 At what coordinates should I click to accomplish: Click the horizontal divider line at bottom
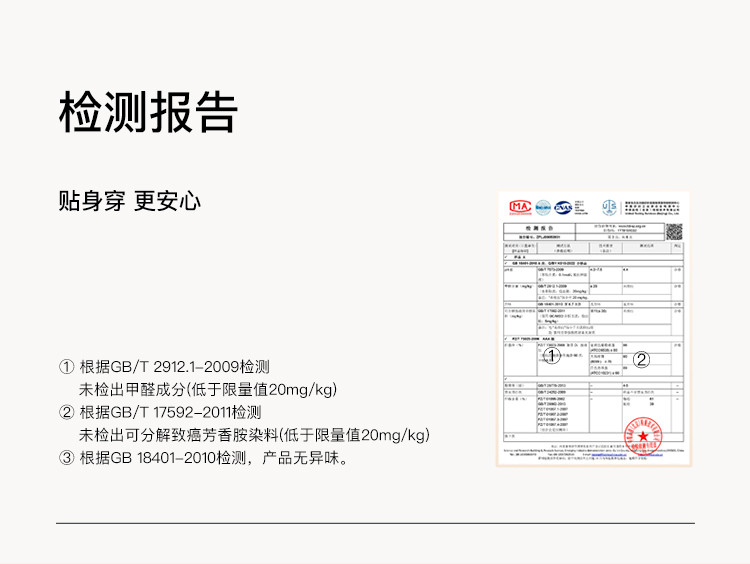click(x=375, y=523)
